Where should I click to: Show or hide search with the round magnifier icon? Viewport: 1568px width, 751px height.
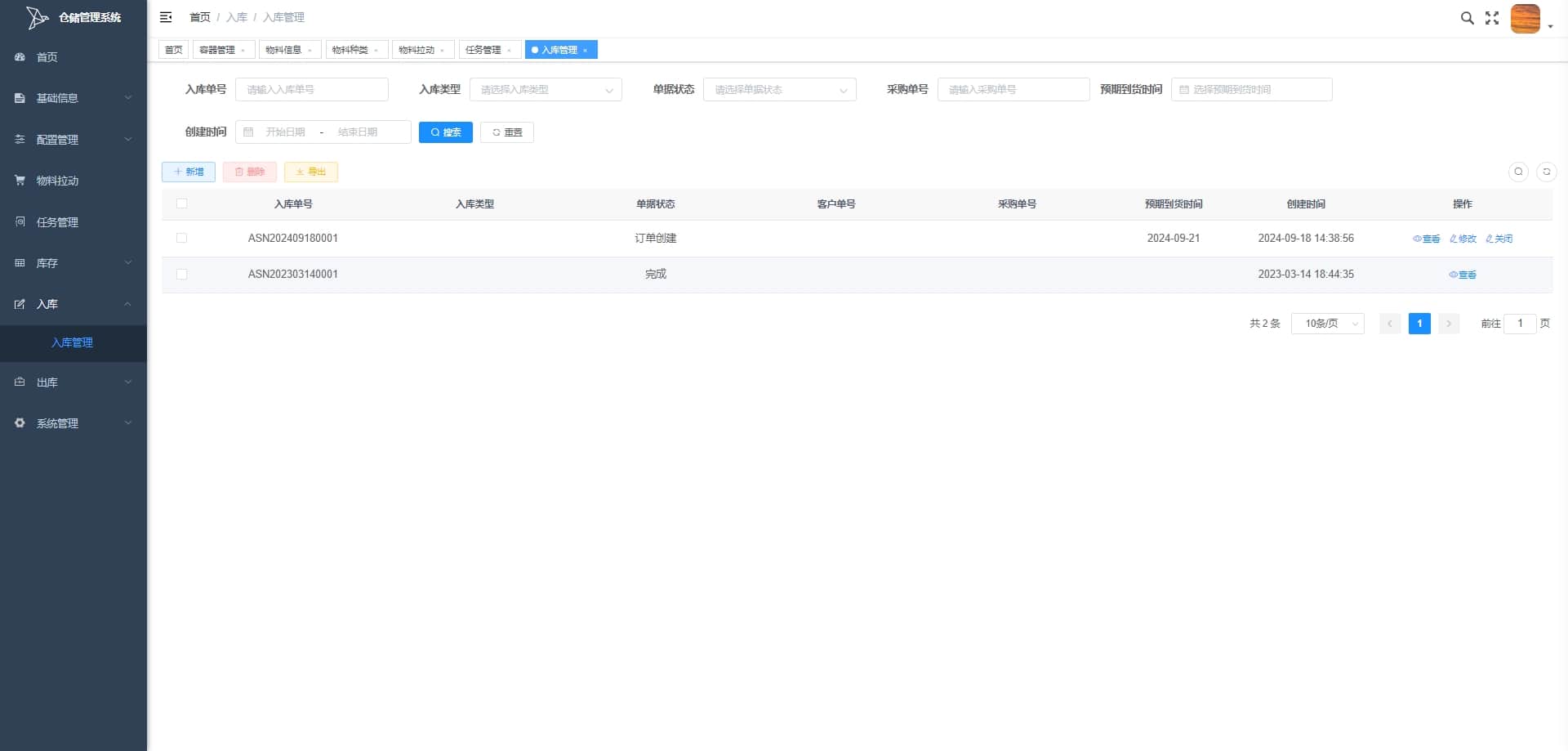1518,172
